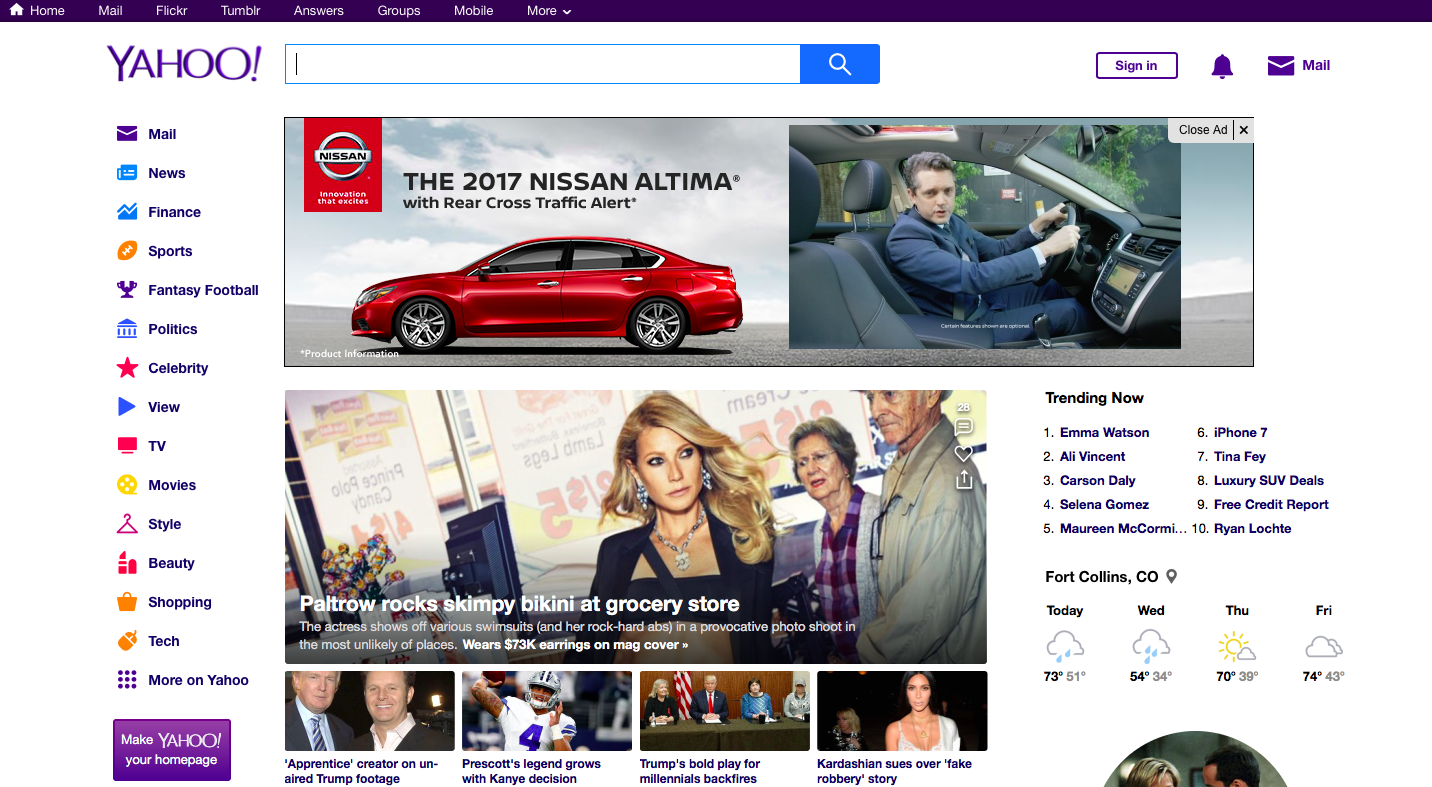The width and height of the screenshot is (1432, 787).
Task: Click the Movies film reel icon
Action: [127, 485]
